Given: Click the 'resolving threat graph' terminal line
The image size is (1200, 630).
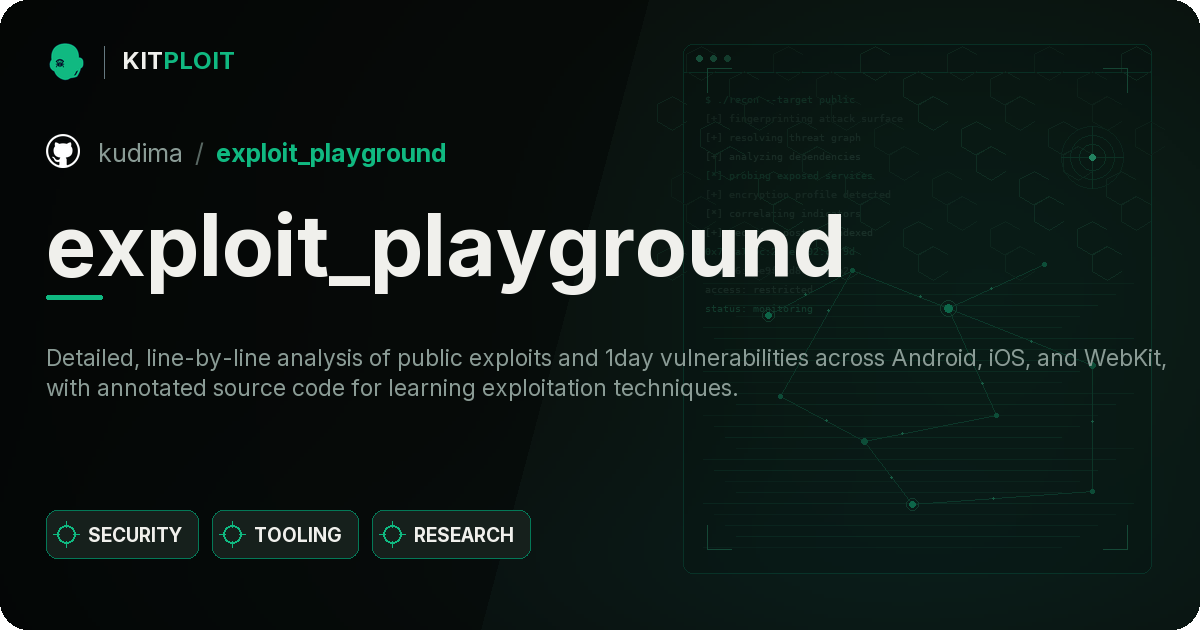Looking at the screenshot, I should pos(782,138).
